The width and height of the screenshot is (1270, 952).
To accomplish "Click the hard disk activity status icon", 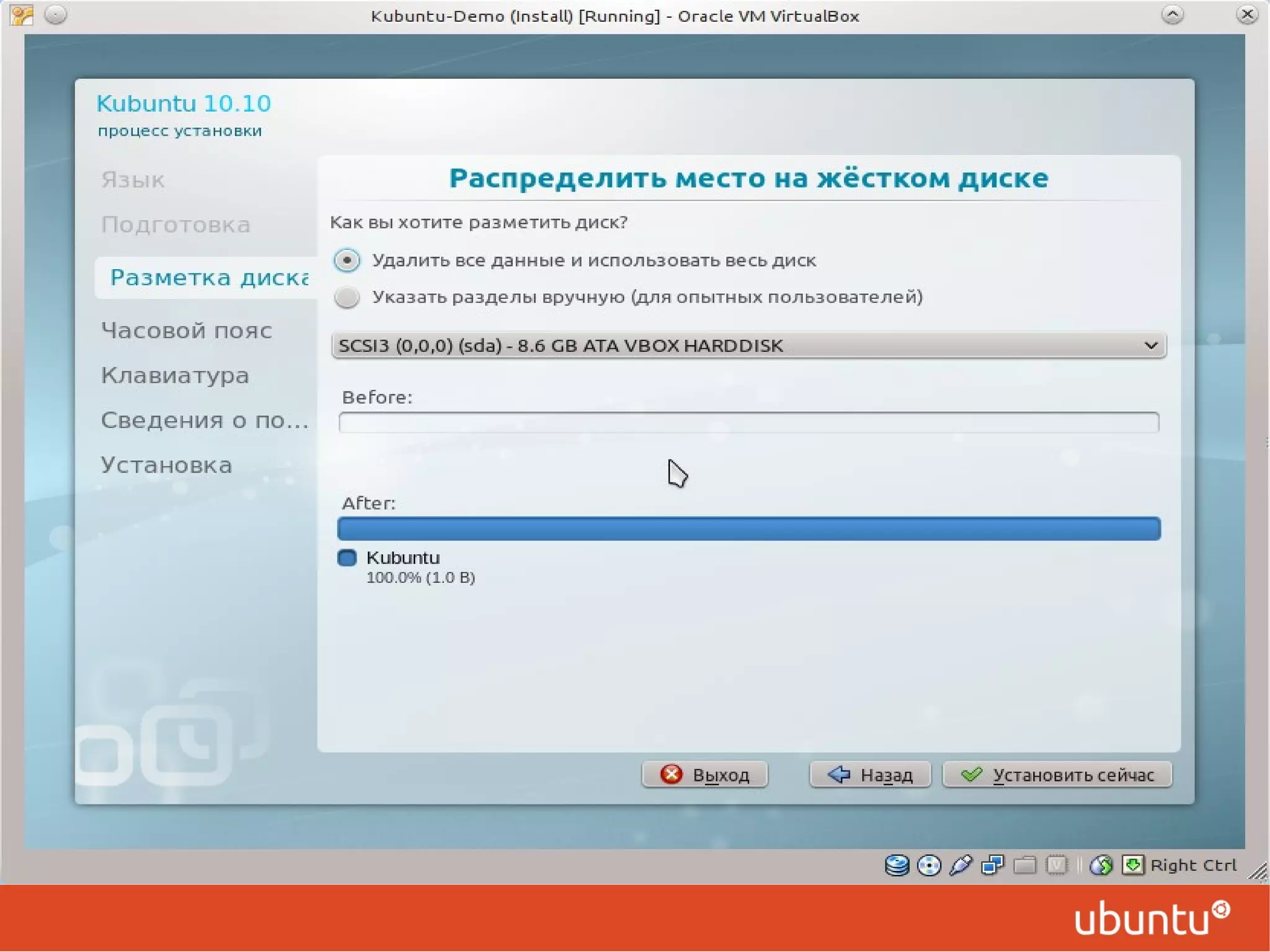I will click(897, 865).
